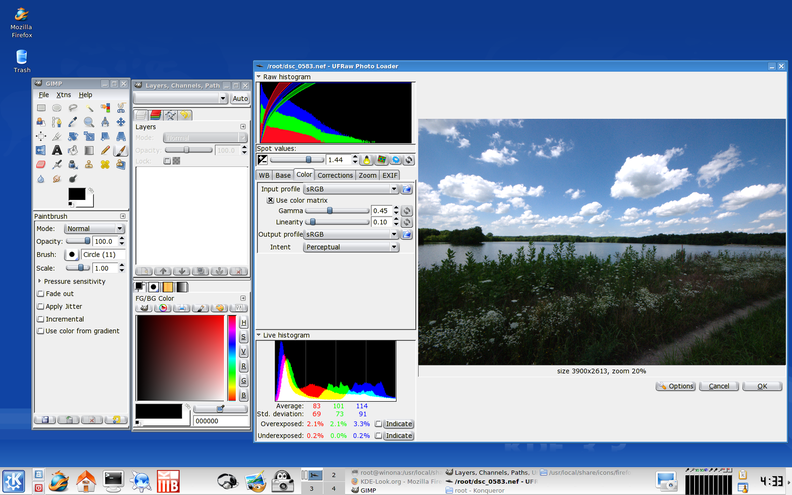Viewport: 792px width, 495px height.
Task: Pick the Zoom magnifier tool in toolbox
Action: 89,122
